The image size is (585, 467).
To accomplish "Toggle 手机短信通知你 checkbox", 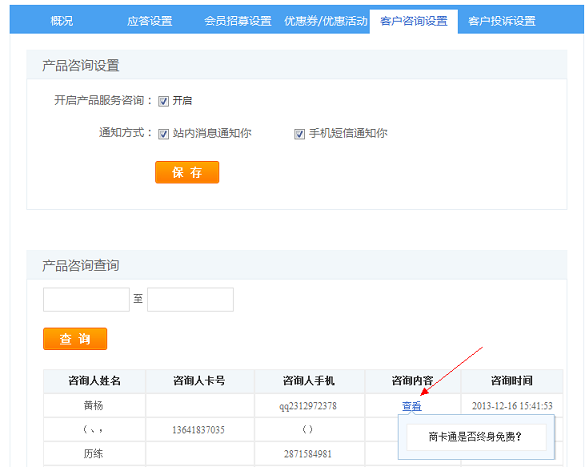I will 299,134.
